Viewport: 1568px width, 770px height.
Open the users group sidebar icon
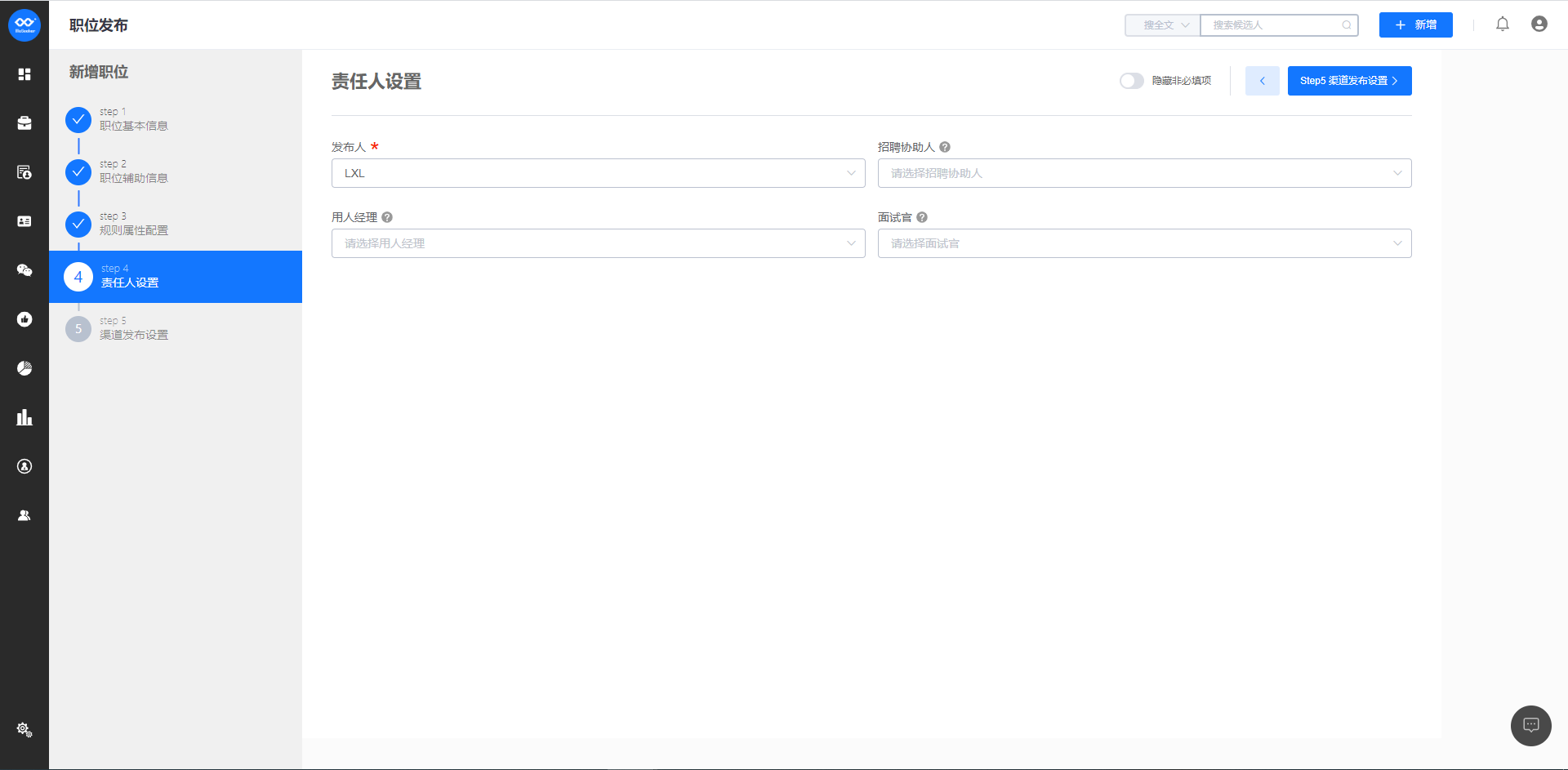[24, 515]
